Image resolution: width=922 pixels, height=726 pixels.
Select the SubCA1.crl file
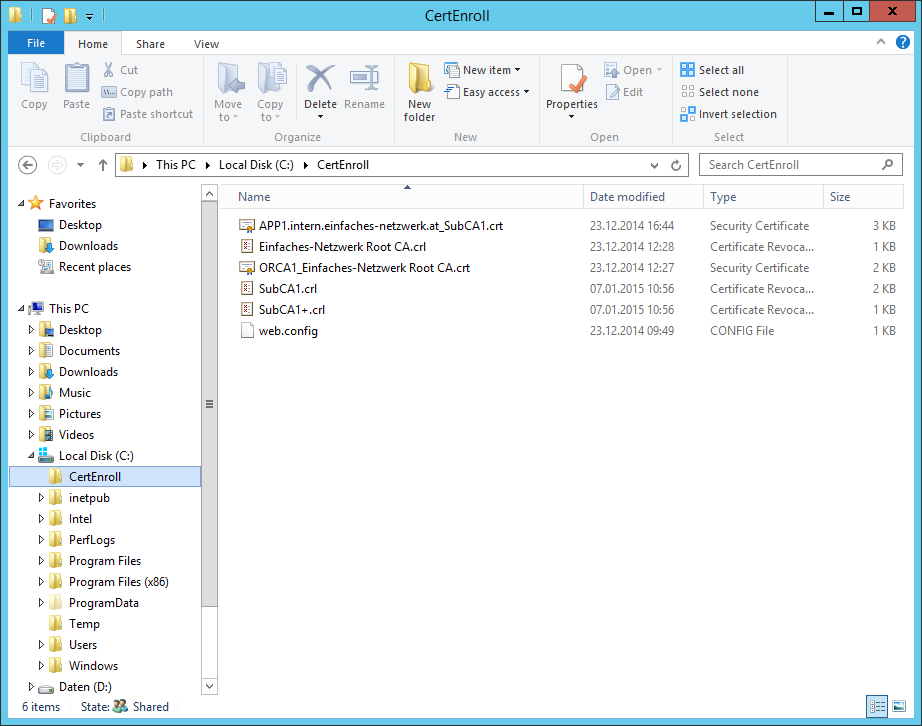click(x=288, y=289)
